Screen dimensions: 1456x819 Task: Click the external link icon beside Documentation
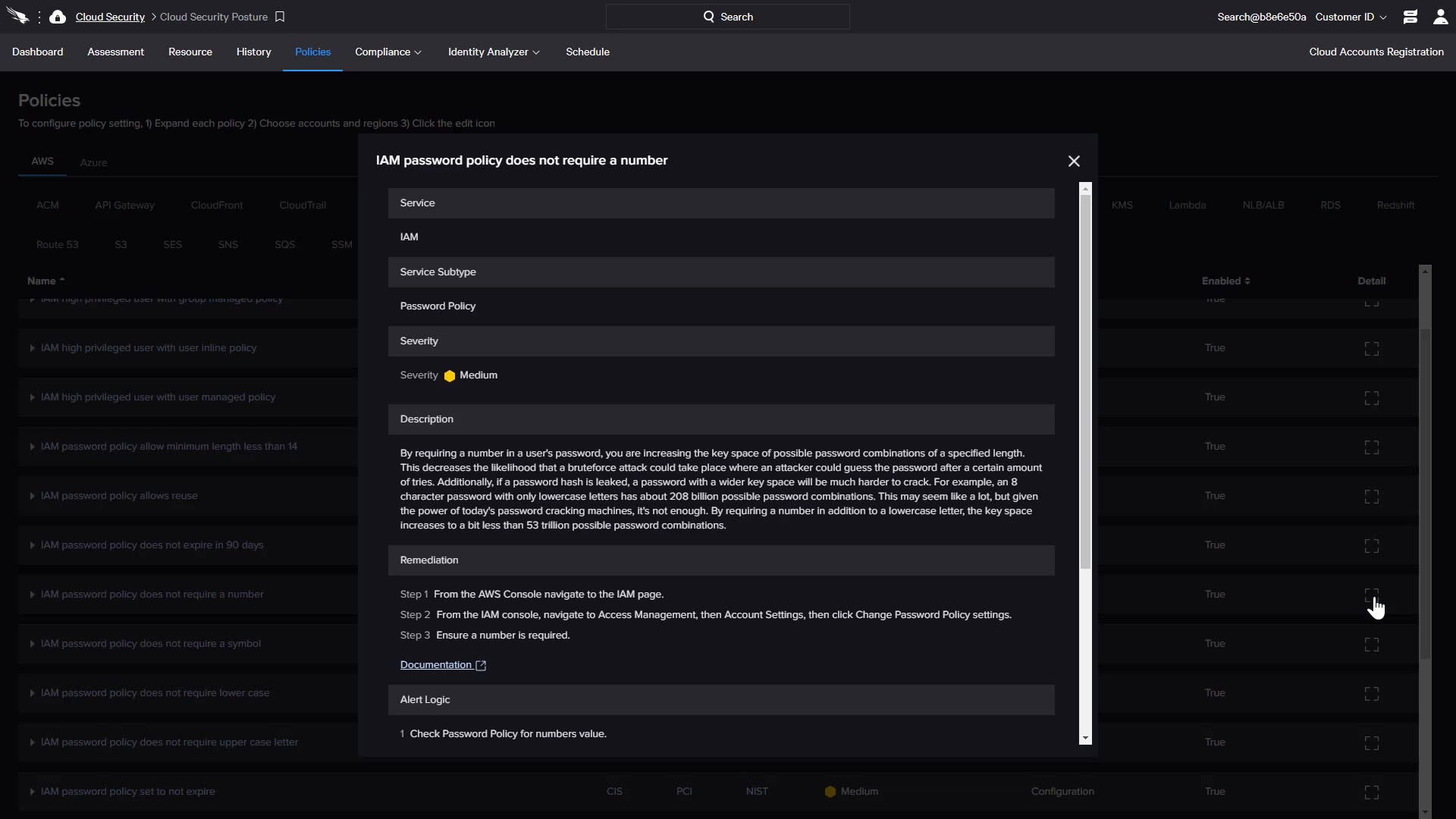[x=481, y=665]
